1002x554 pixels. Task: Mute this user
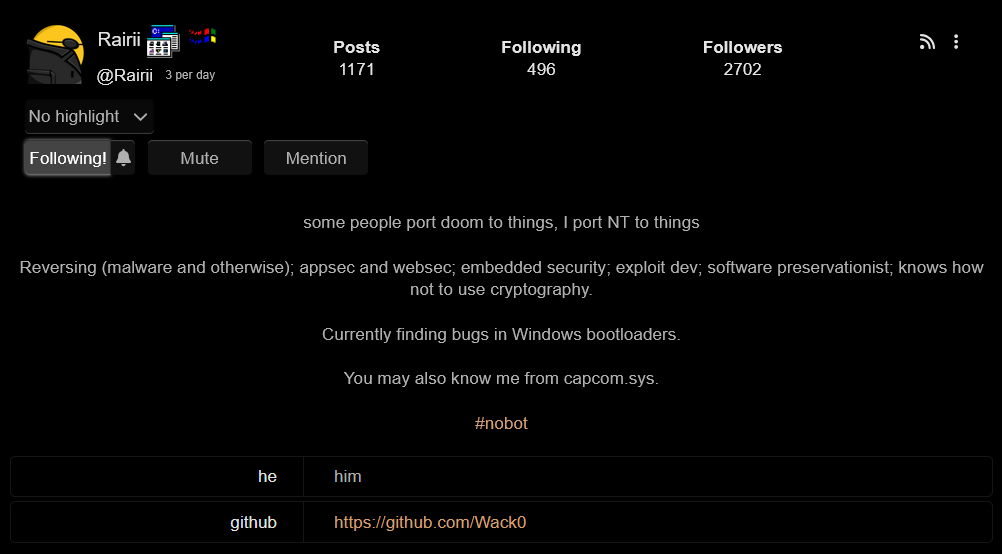tap(199, 158)
